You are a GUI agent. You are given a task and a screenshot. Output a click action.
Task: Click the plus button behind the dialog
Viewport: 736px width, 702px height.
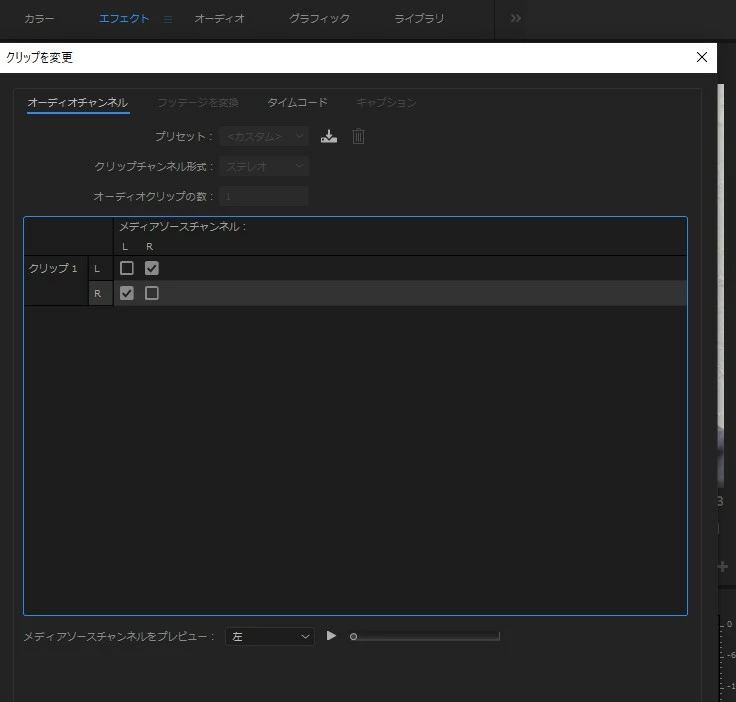click(x=723, y=566)
